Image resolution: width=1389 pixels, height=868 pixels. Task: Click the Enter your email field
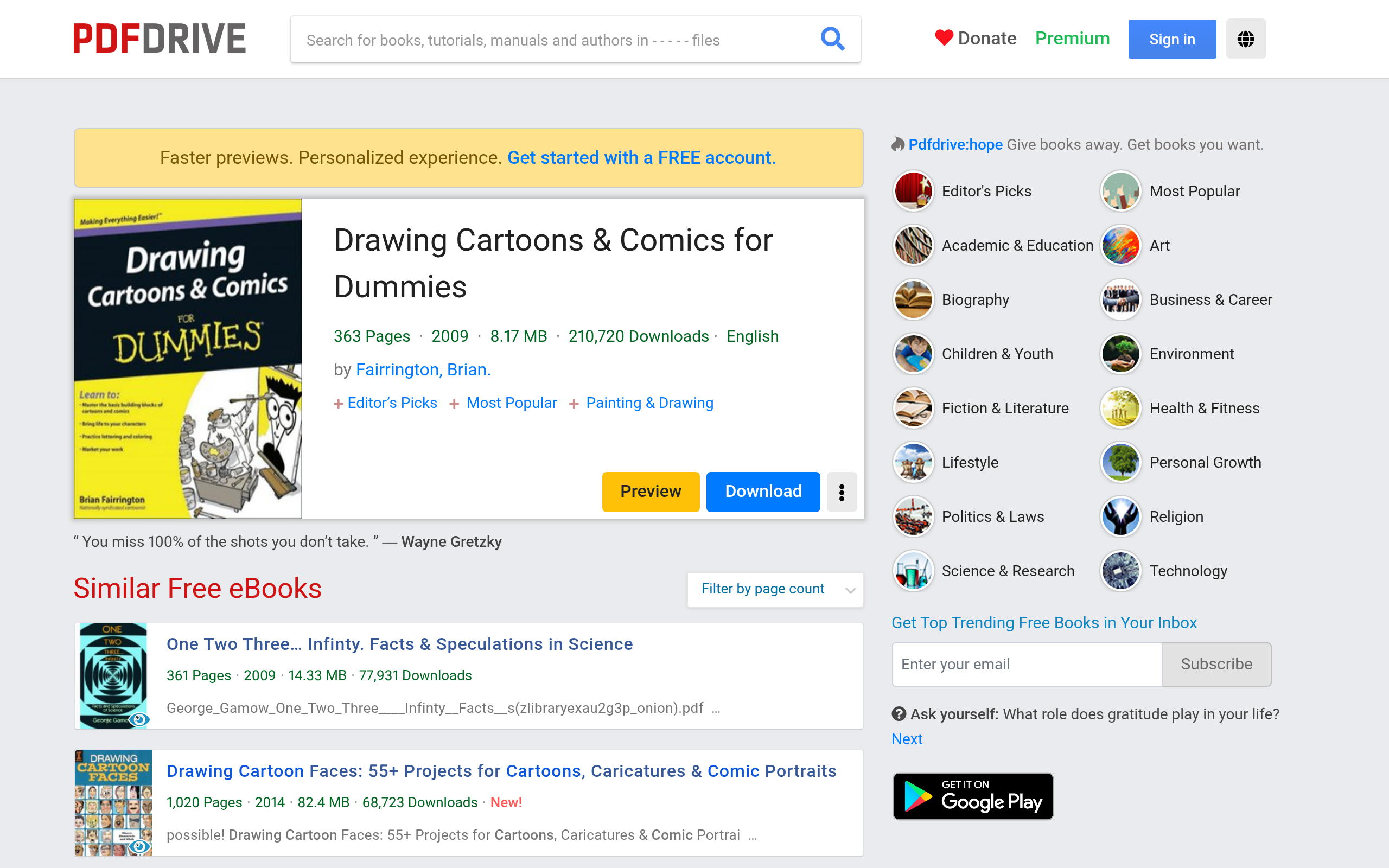[x=1028, y=664]
